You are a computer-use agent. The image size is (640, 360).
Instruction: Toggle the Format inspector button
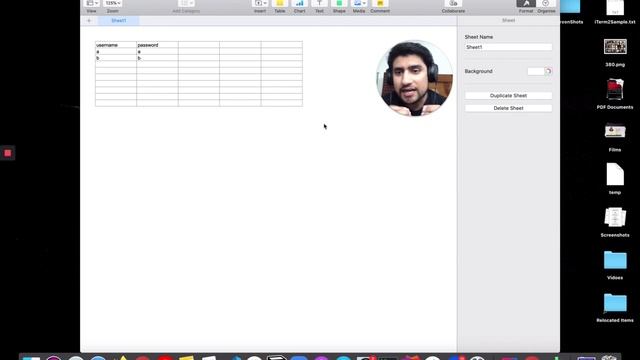point(526,3)
